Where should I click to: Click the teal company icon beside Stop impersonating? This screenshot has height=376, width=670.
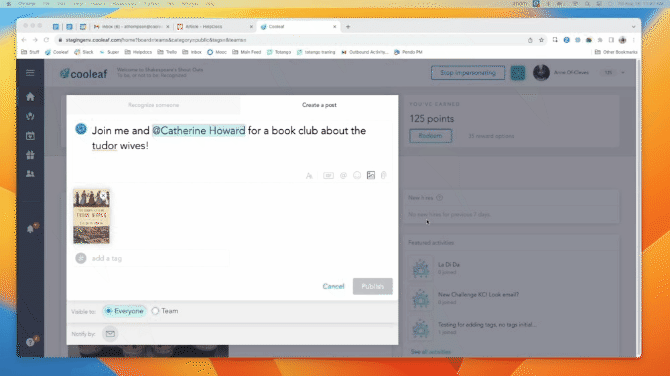[518, 73]
